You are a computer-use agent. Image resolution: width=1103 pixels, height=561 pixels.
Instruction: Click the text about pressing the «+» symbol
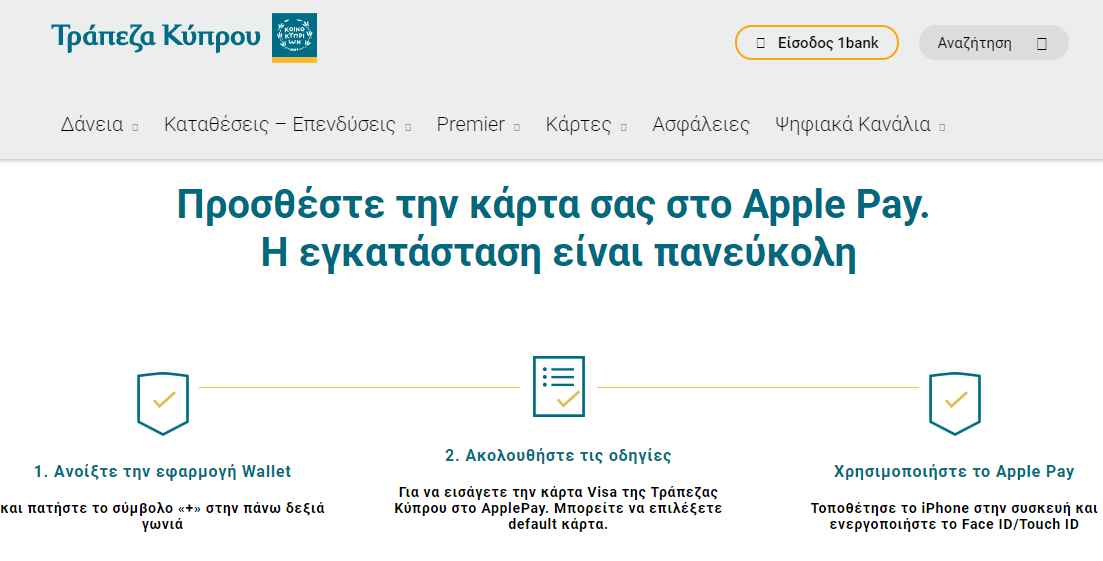point(162,516)
